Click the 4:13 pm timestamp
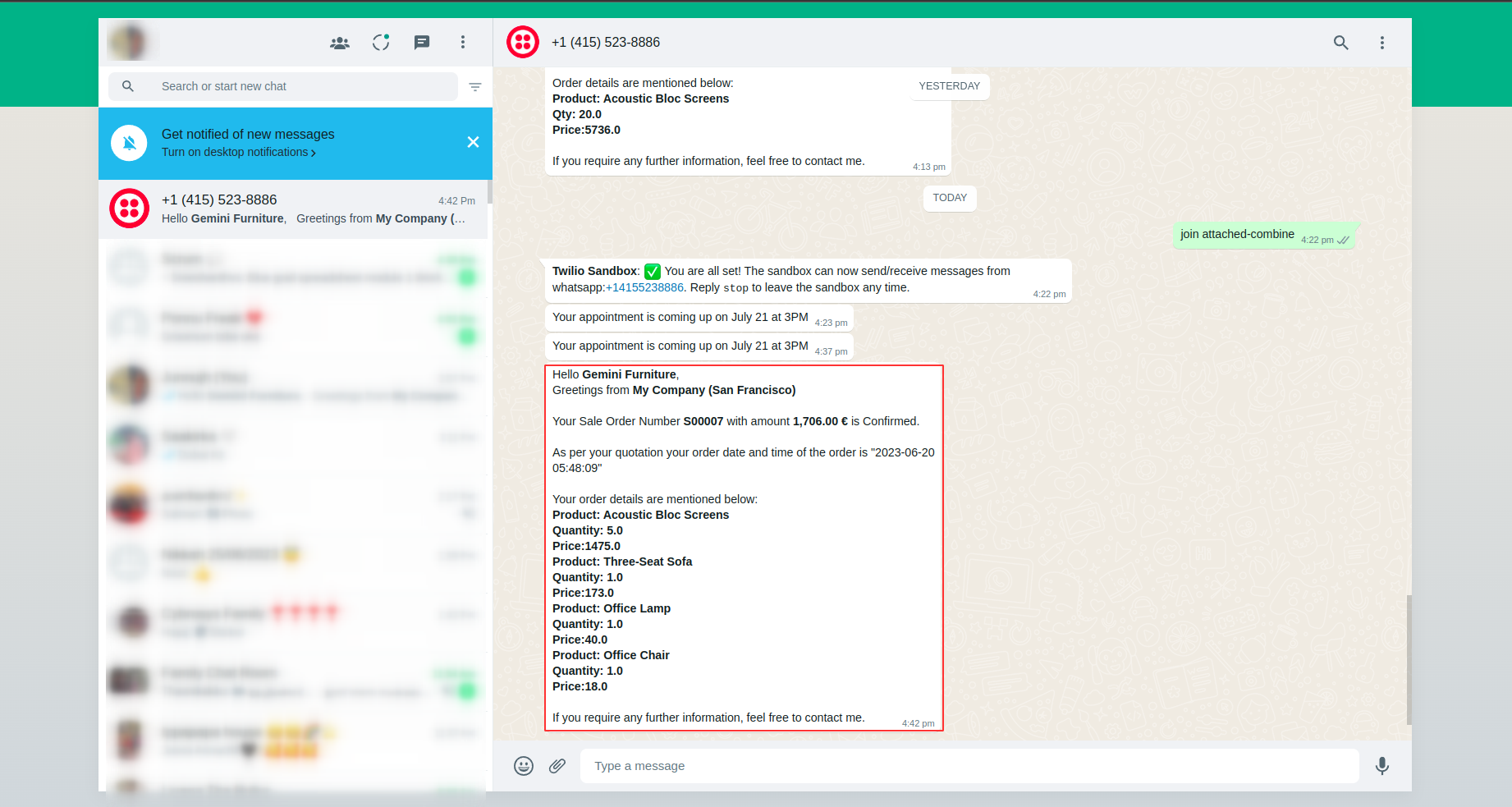The width and height of the screenshot is (1512, 807). (x=929, y=167)
